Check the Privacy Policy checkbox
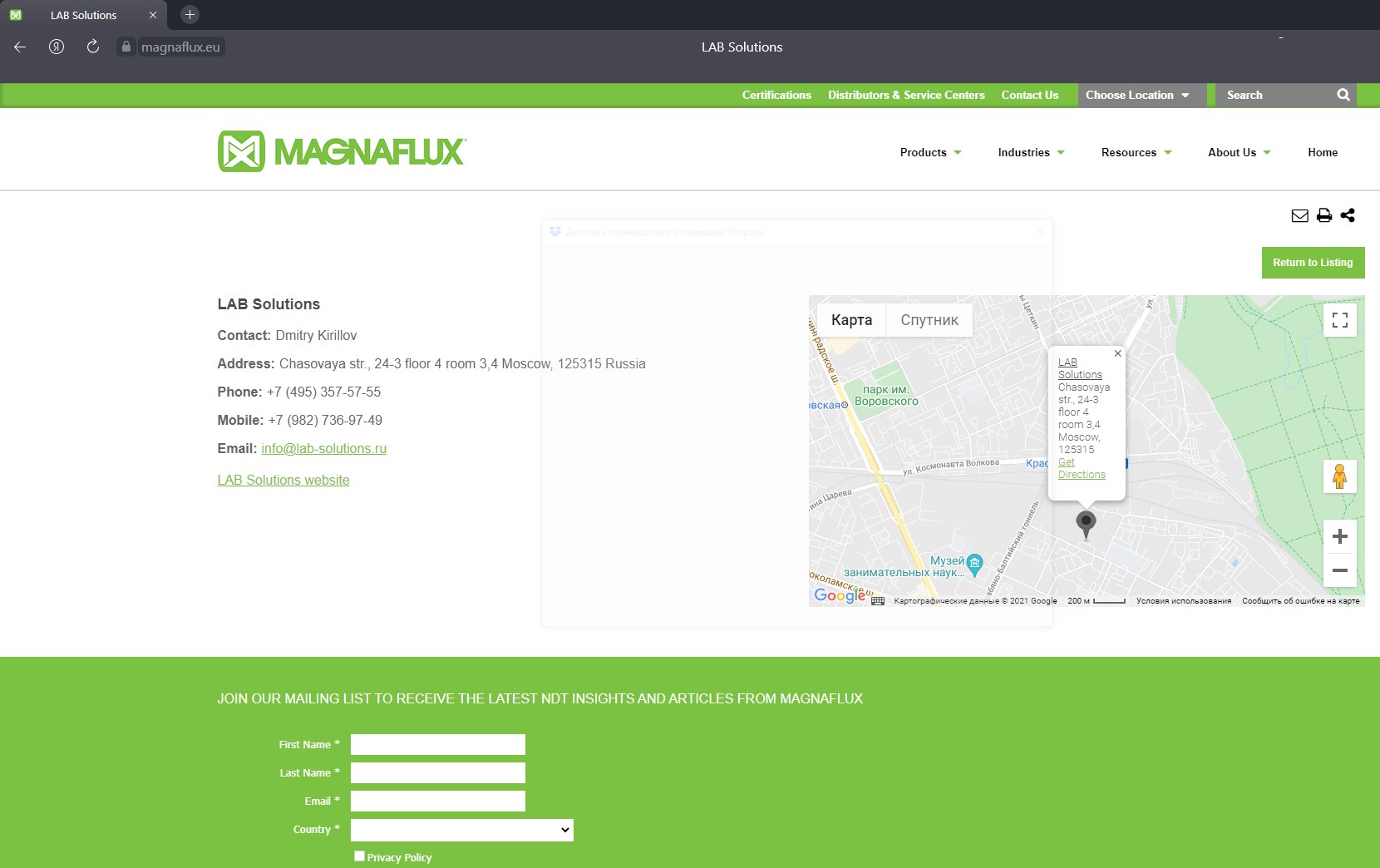Viewport: 1380px width, 868px height. [359, 856]
